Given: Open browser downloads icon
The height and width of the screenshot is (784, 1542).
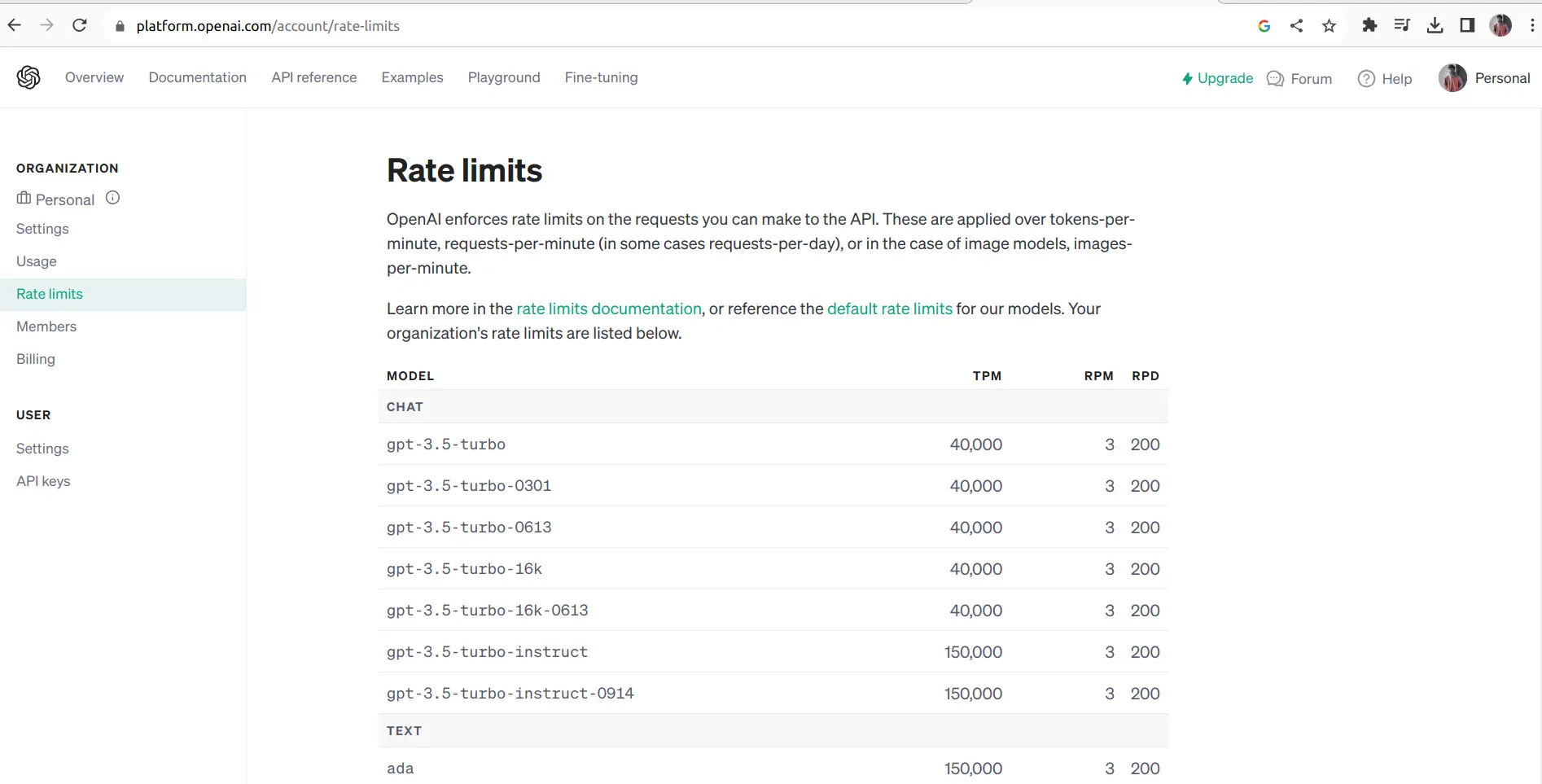Looking at the screenshot, I should [x=1435, y=26].
